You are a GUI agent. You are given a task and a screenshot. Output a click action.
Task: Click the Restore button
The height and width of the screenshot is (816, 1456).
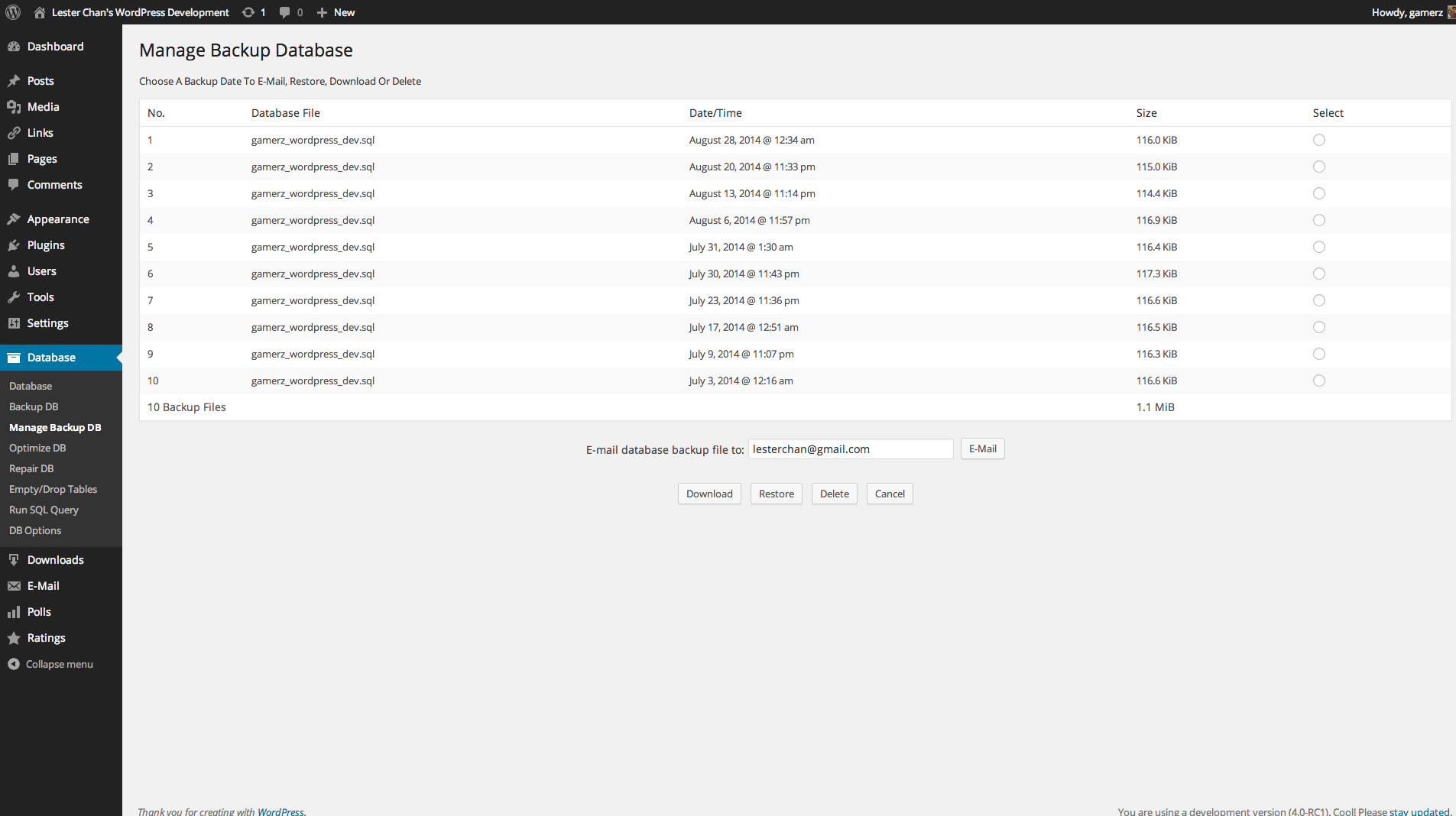(777, 494)
